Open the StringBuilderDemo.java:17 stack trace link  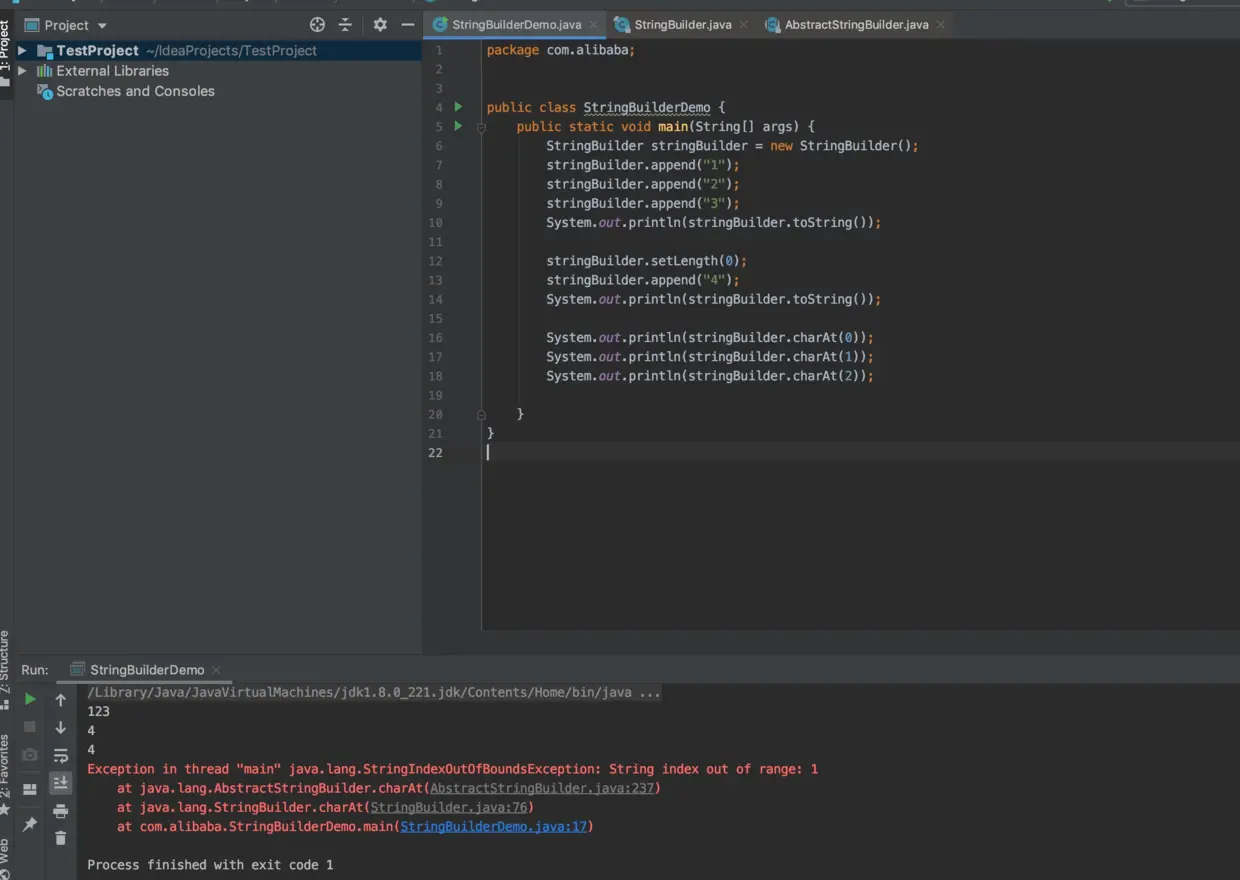point(494,827)
